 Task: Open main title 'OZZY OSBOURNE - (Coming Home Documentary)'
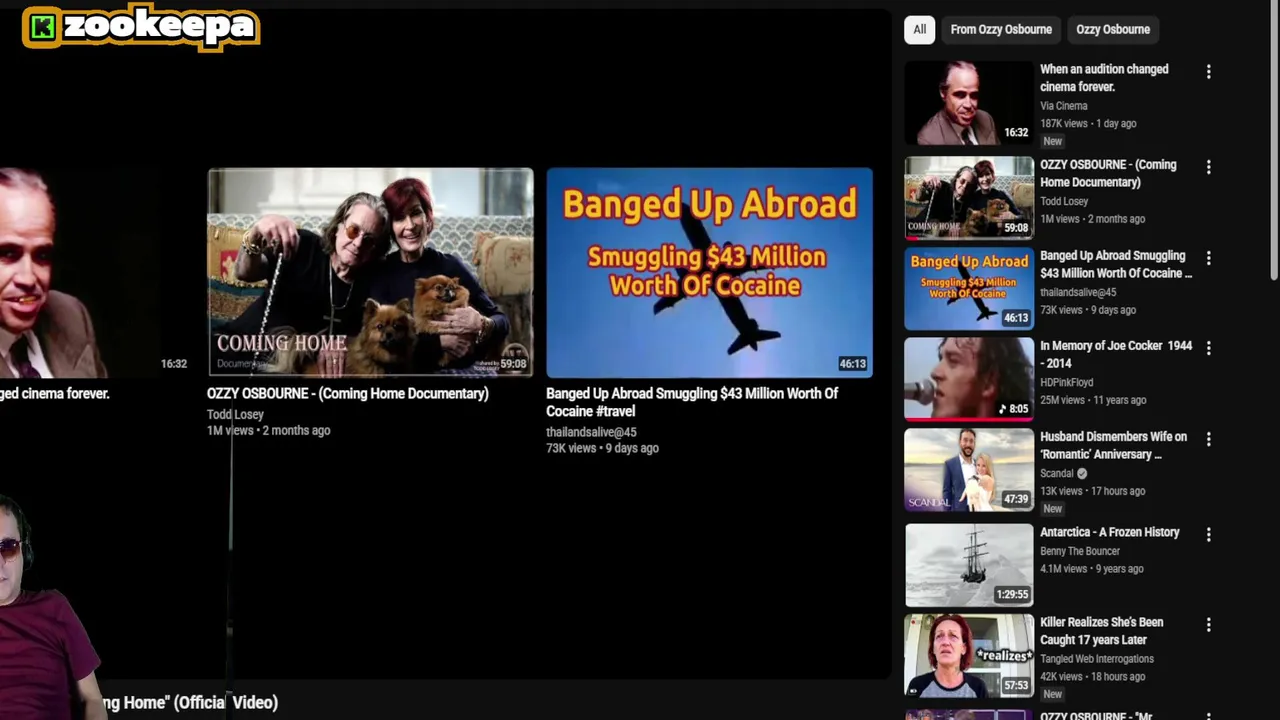tap(348, 393)
